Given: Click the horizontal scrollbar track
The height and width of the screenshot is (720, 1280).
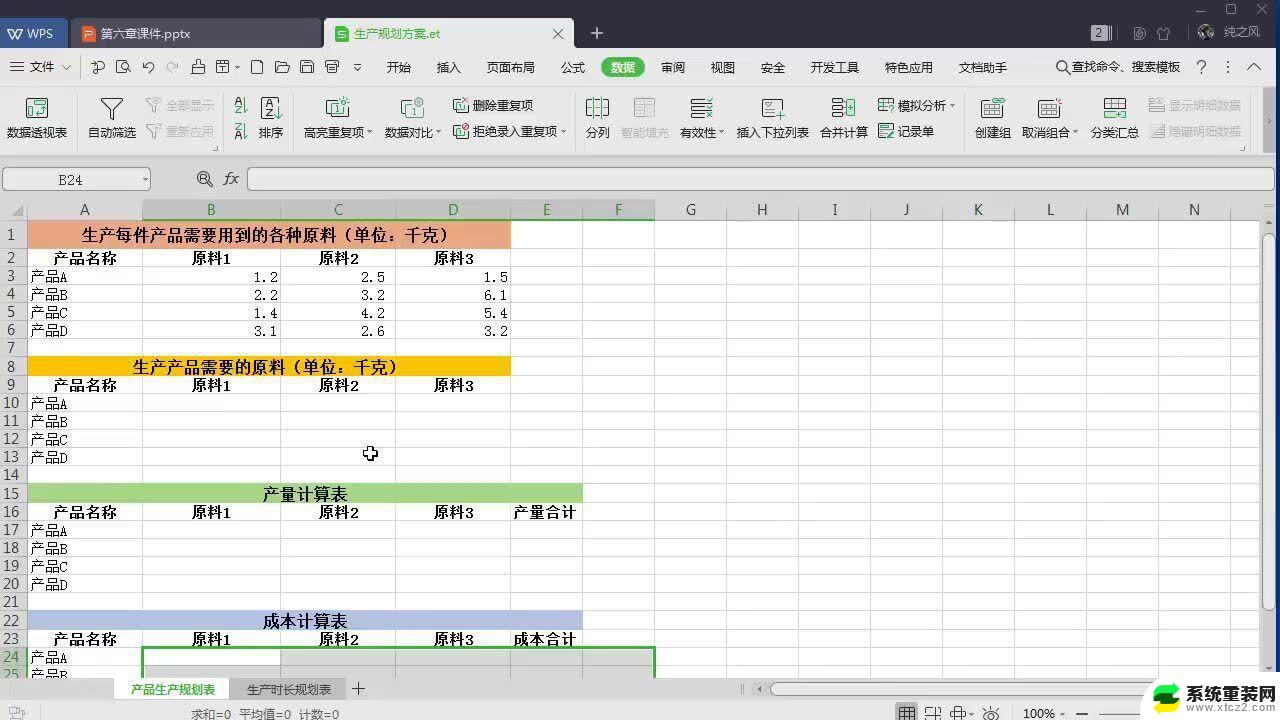Looking at the screenshot, I should [960, 689].
